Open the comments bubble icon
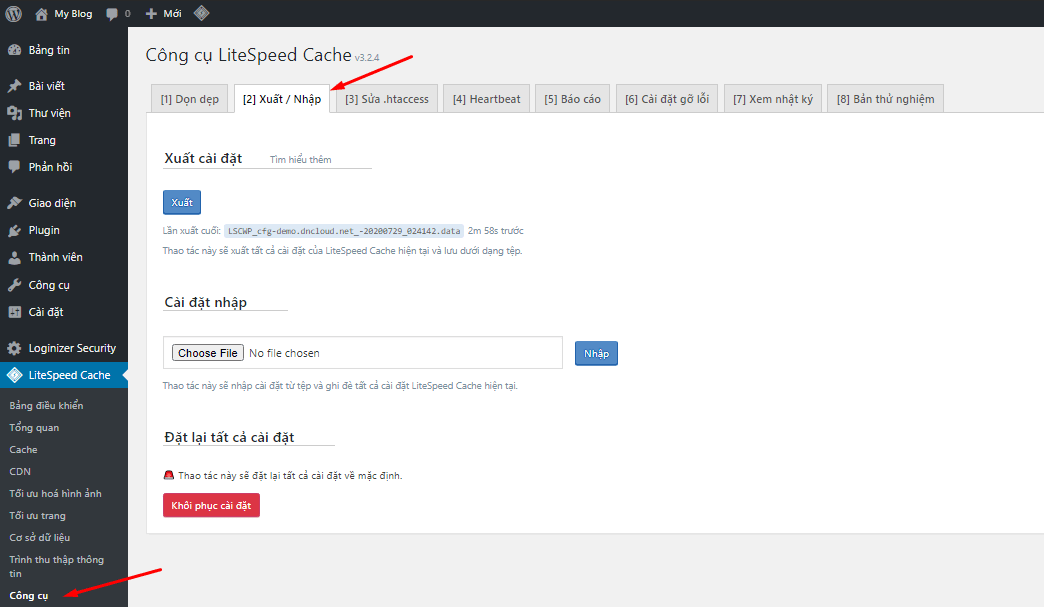 (x=112, y=14)
